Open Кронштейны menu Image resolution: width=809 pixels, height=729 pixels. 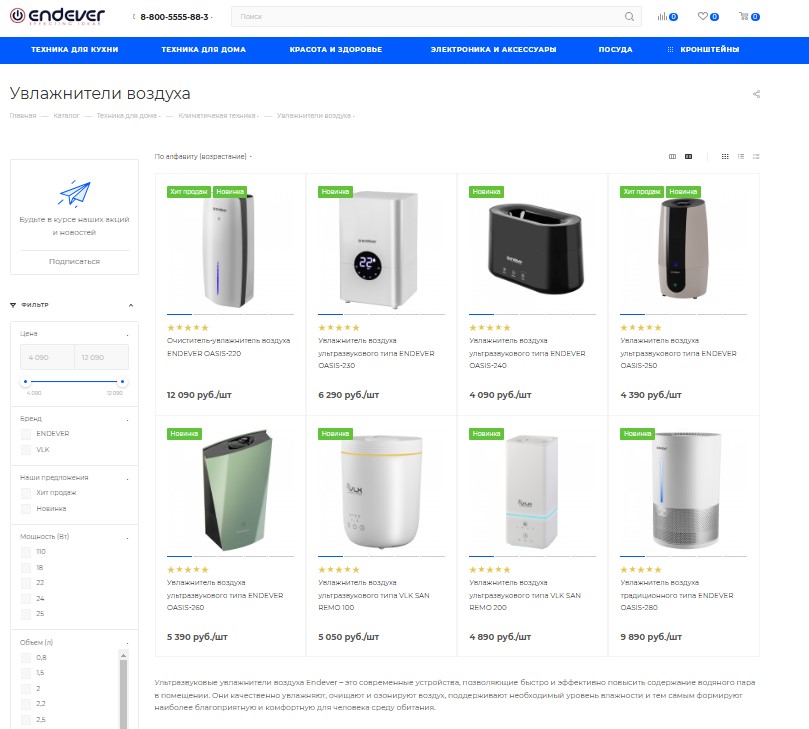tap(709, 50)
